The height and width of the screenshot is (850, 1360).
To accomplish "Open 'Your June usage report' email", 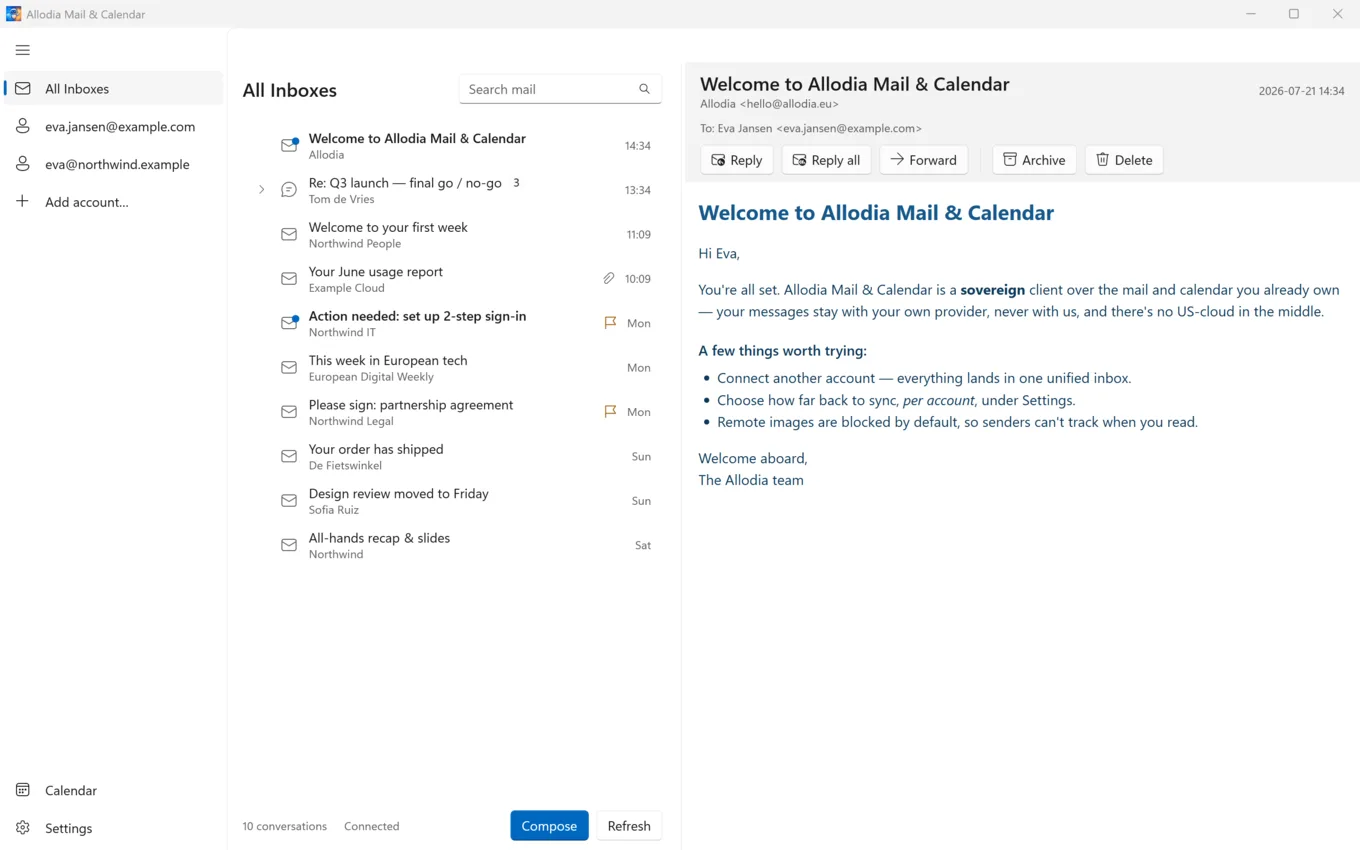I will 453,279.
